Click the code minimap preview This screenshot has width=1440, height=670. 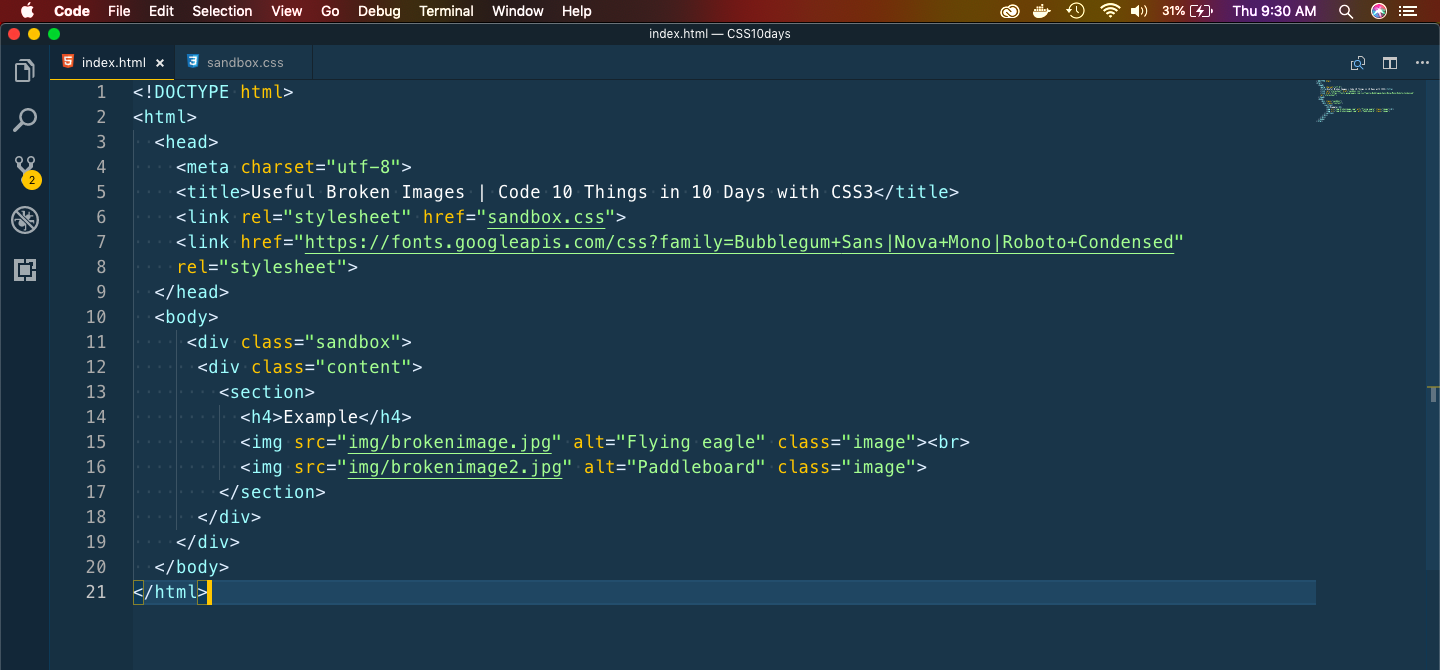pyautogui.click(x=1365, y=100)
